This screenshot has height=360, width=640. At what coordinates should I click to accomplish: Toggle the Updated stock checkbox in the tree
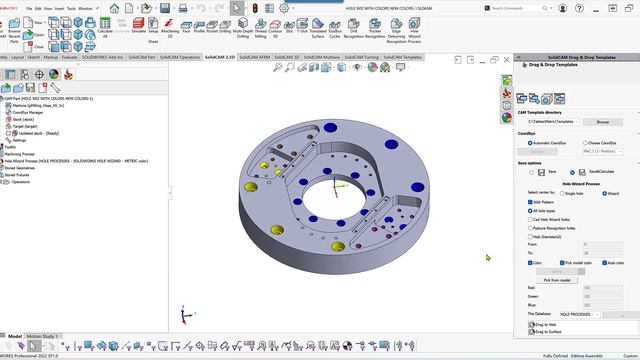8,133
